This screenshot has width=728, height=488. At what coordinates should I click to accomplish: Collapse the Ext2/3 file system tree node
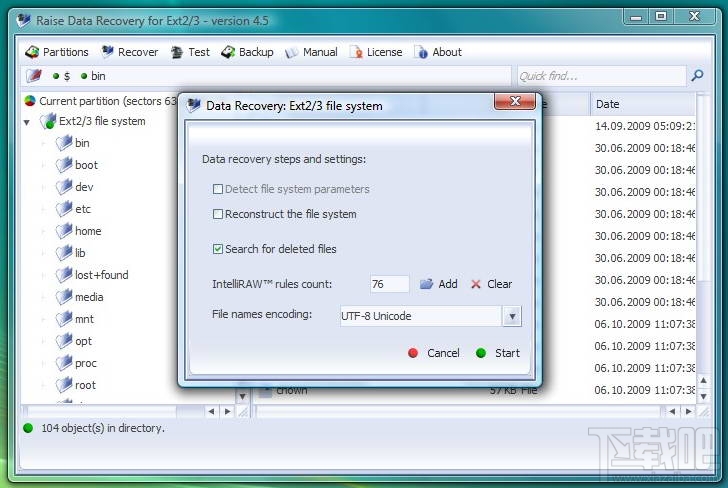tap(27, 122)
